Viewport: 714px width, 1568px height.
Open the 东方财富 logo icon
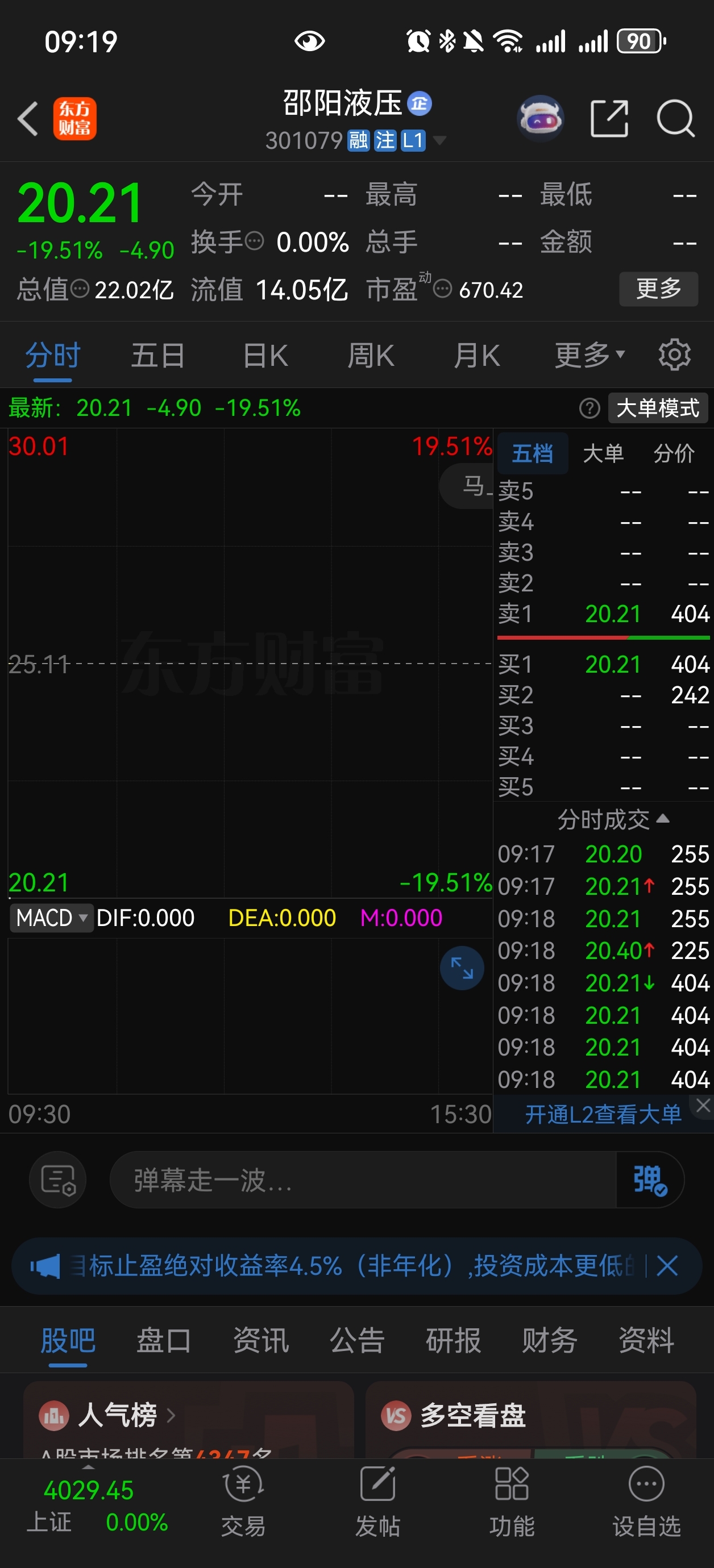[x=74, y=119]
